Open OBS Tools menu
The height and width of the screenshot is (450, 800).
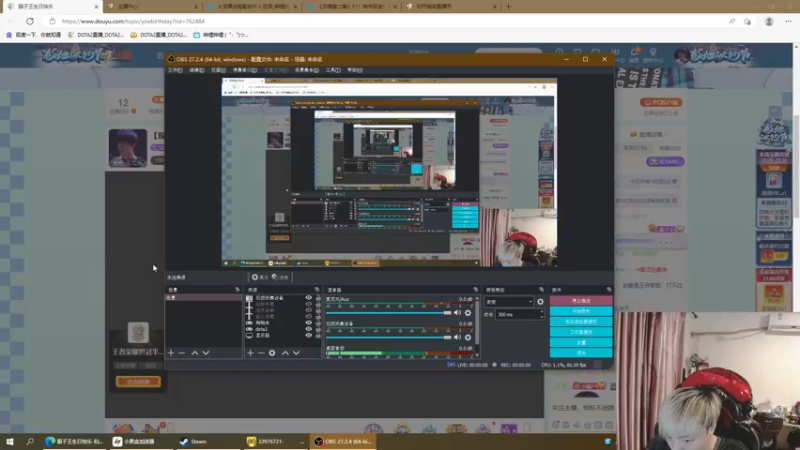pyautogui.click(x=333, y=70)
